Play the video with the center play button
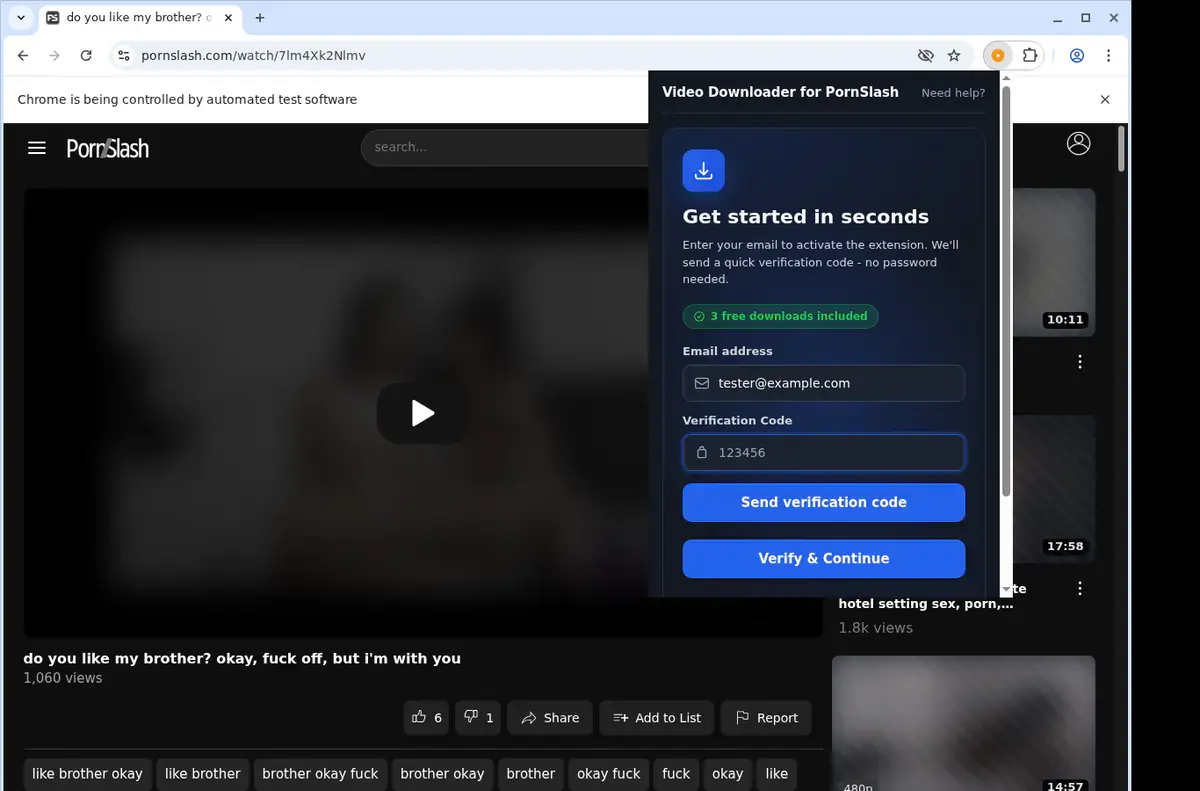 (x=422, y=413)
